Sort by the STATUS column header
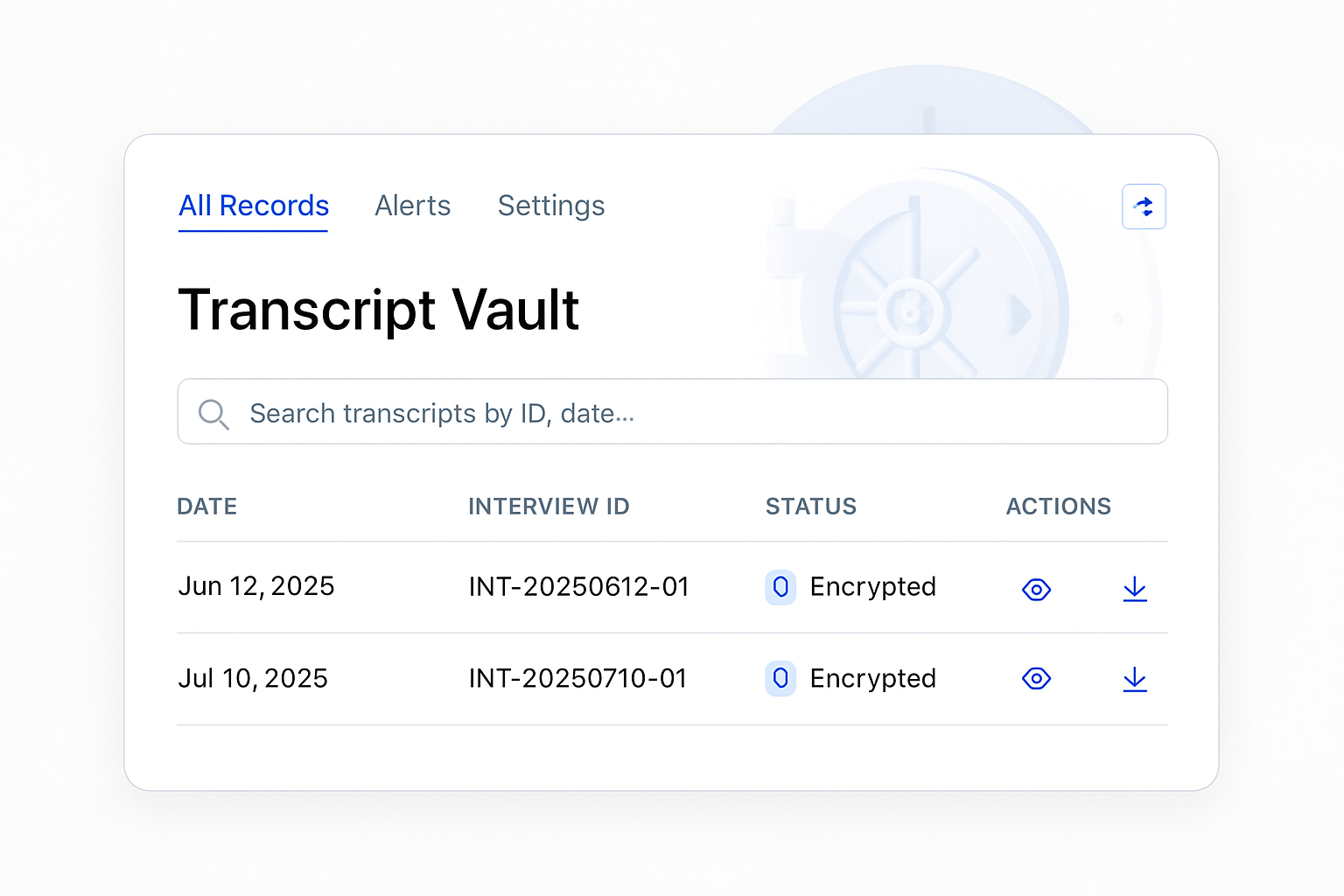1344x896 pixels. tap(811, 507)
